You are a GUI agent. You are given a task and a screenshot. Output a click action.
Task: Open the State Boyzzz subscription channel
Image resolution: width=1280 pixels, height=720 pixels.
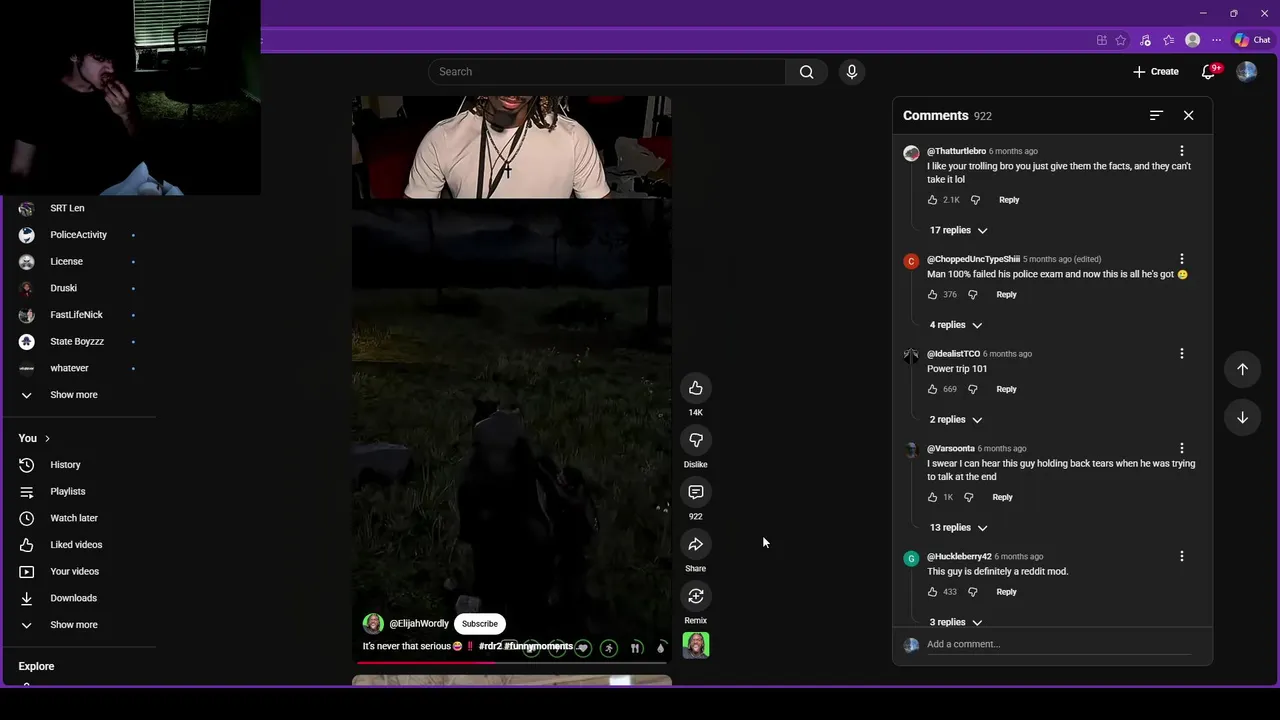click(78, 342)
